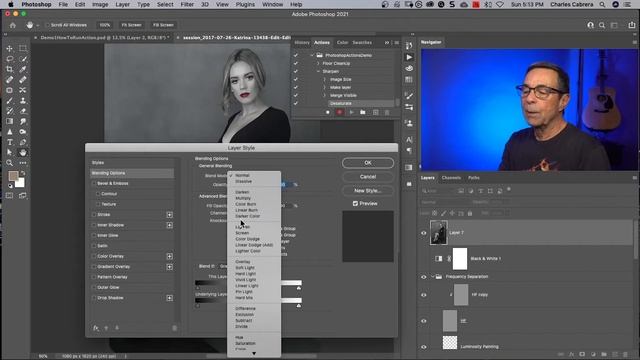Select the Lasso tool
The height and width of the screenshot is (360, 640).
pyautogui.click(x=9, y=59)
